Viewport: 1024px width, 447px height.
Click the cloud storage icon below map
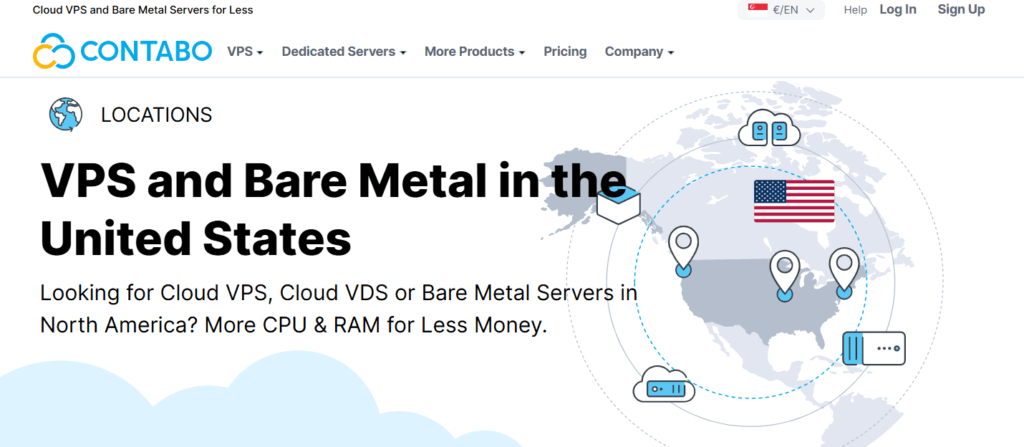[661, 384]
